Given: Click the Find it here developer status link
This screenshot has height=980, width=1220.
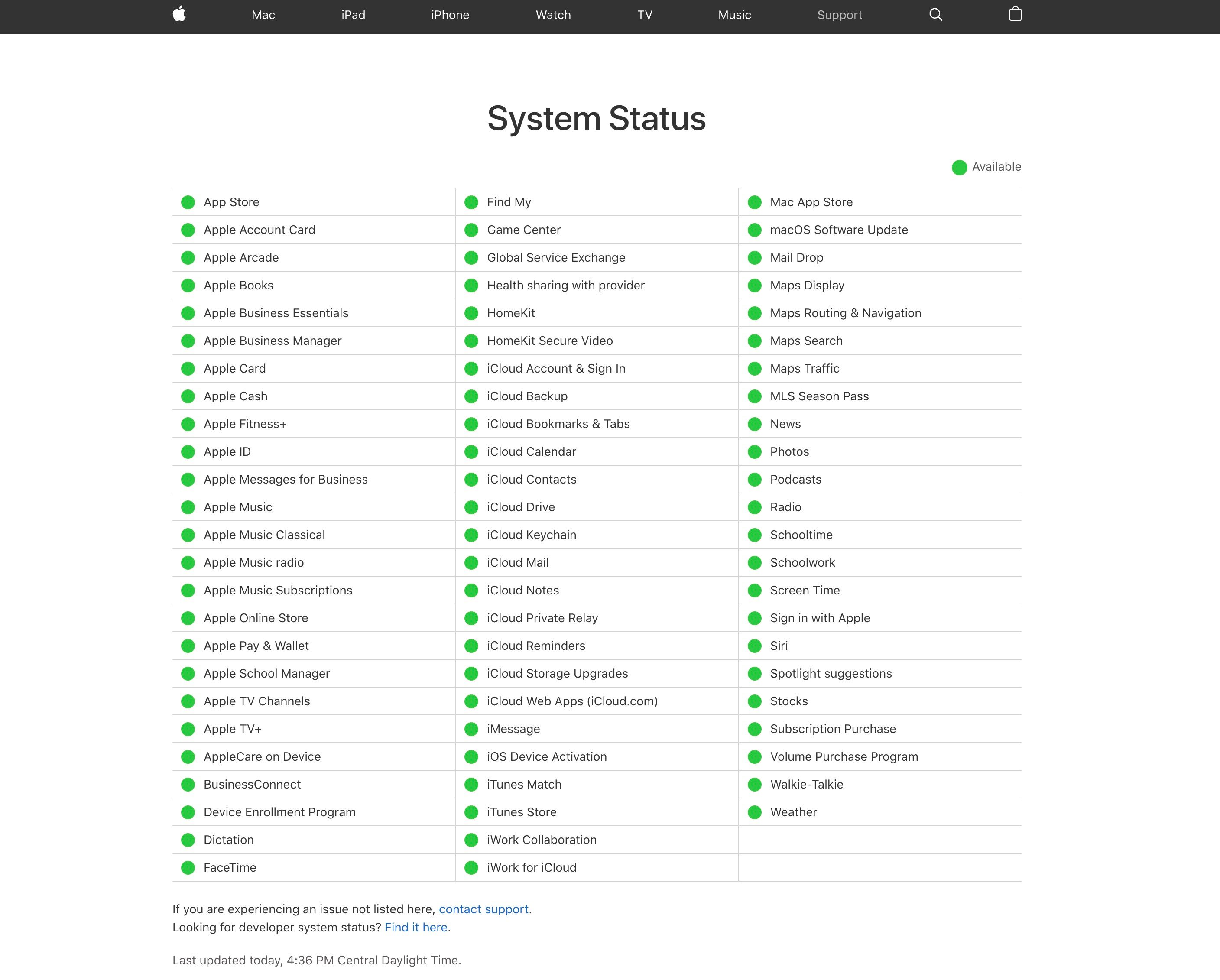Looking at the screenshot, I should coord(415,928).
